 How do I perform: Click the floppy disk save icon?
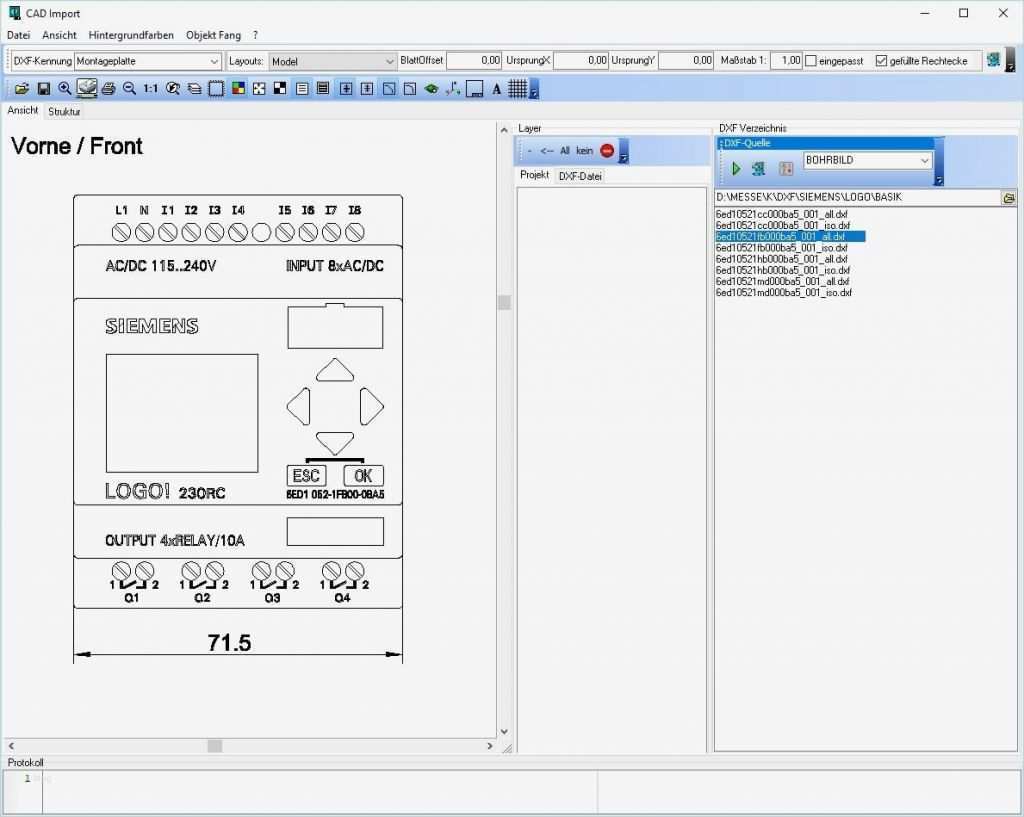coord(43,88)
